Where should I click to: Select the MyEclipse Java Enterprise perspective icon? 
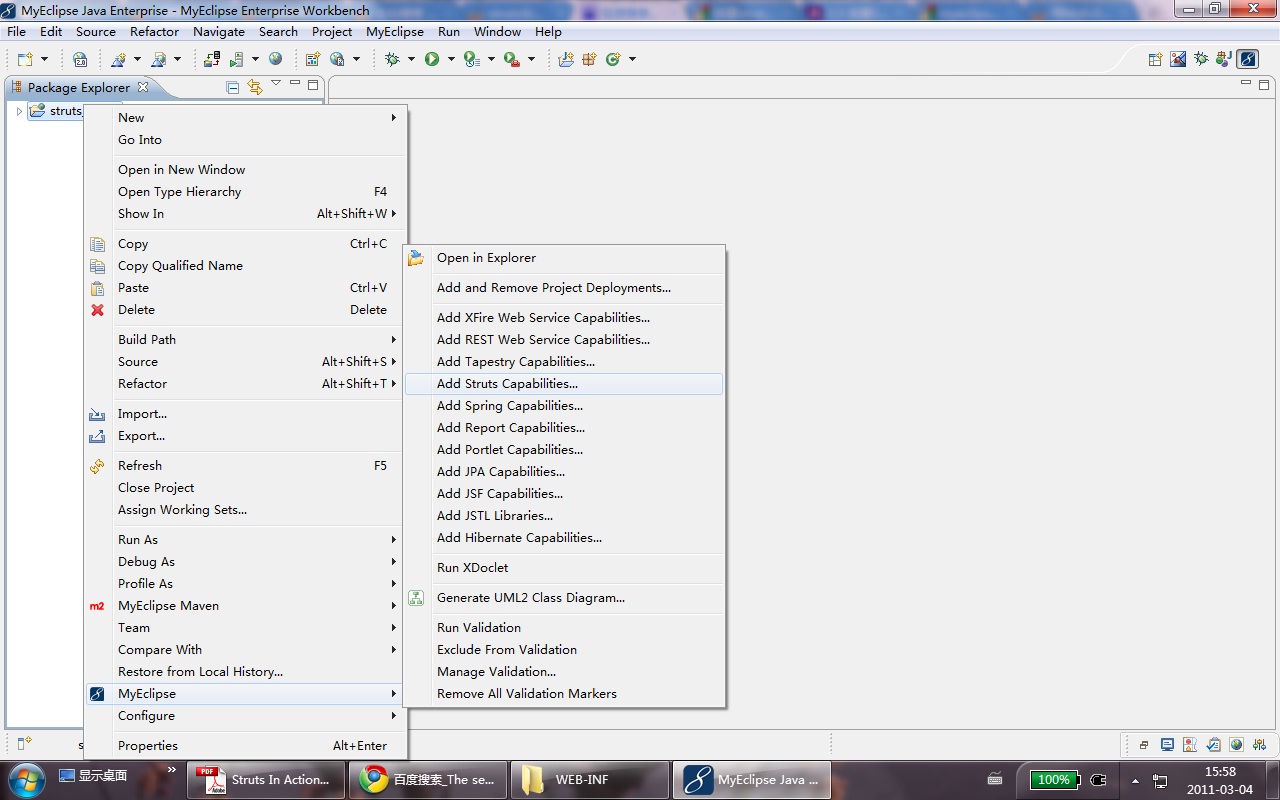[1247, 59]
